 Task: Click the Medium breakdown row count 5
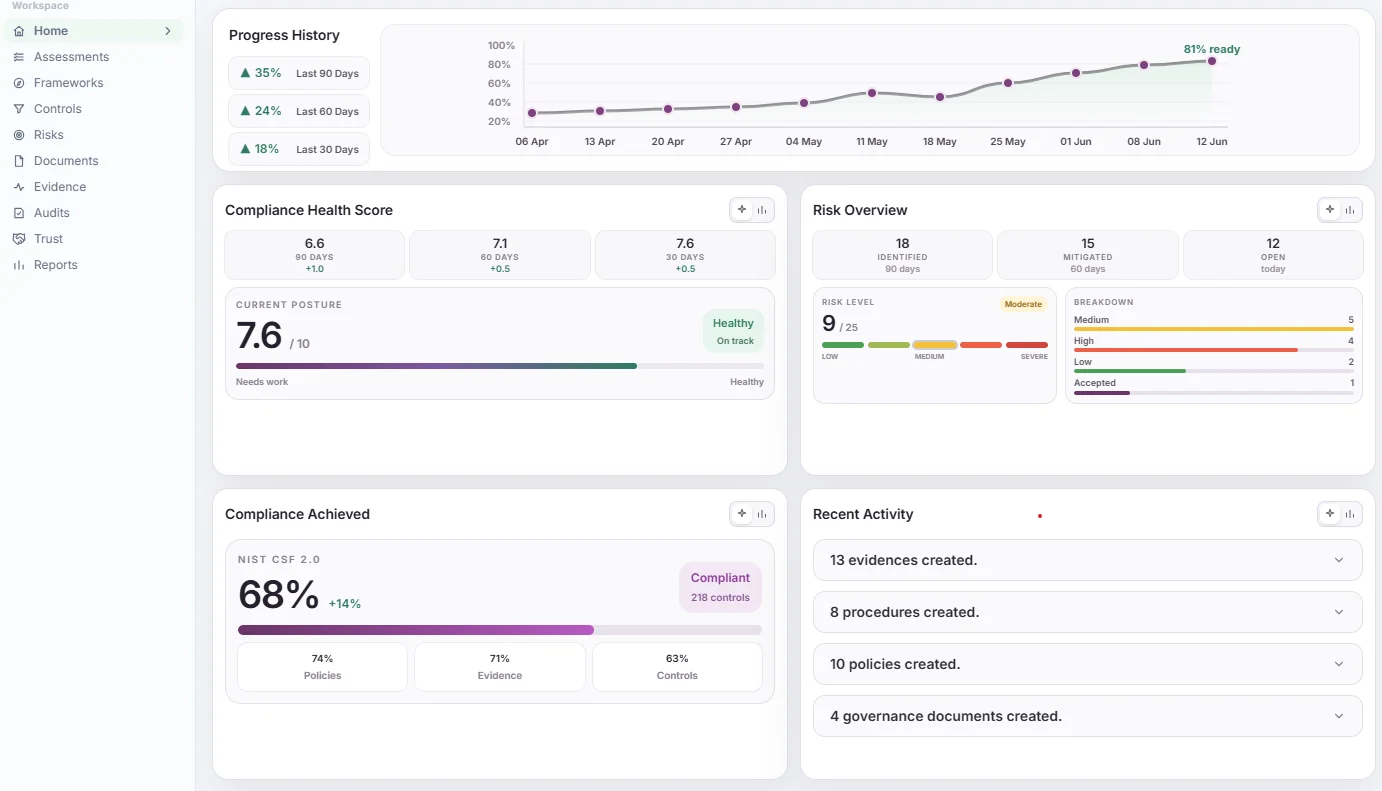[x=1351, y=320]
